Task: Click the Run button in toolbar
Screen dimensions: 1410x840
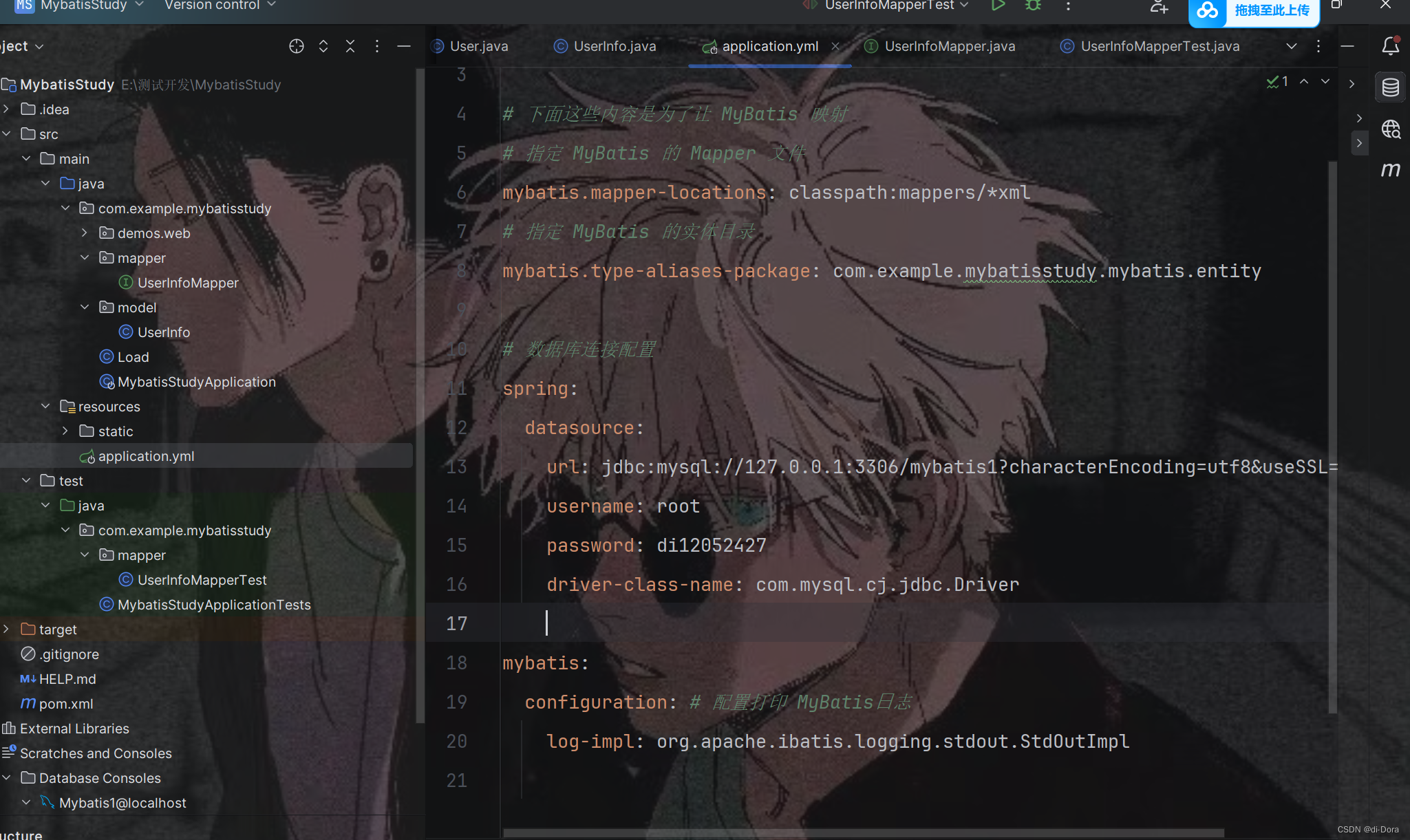Action: coord(998,6)
